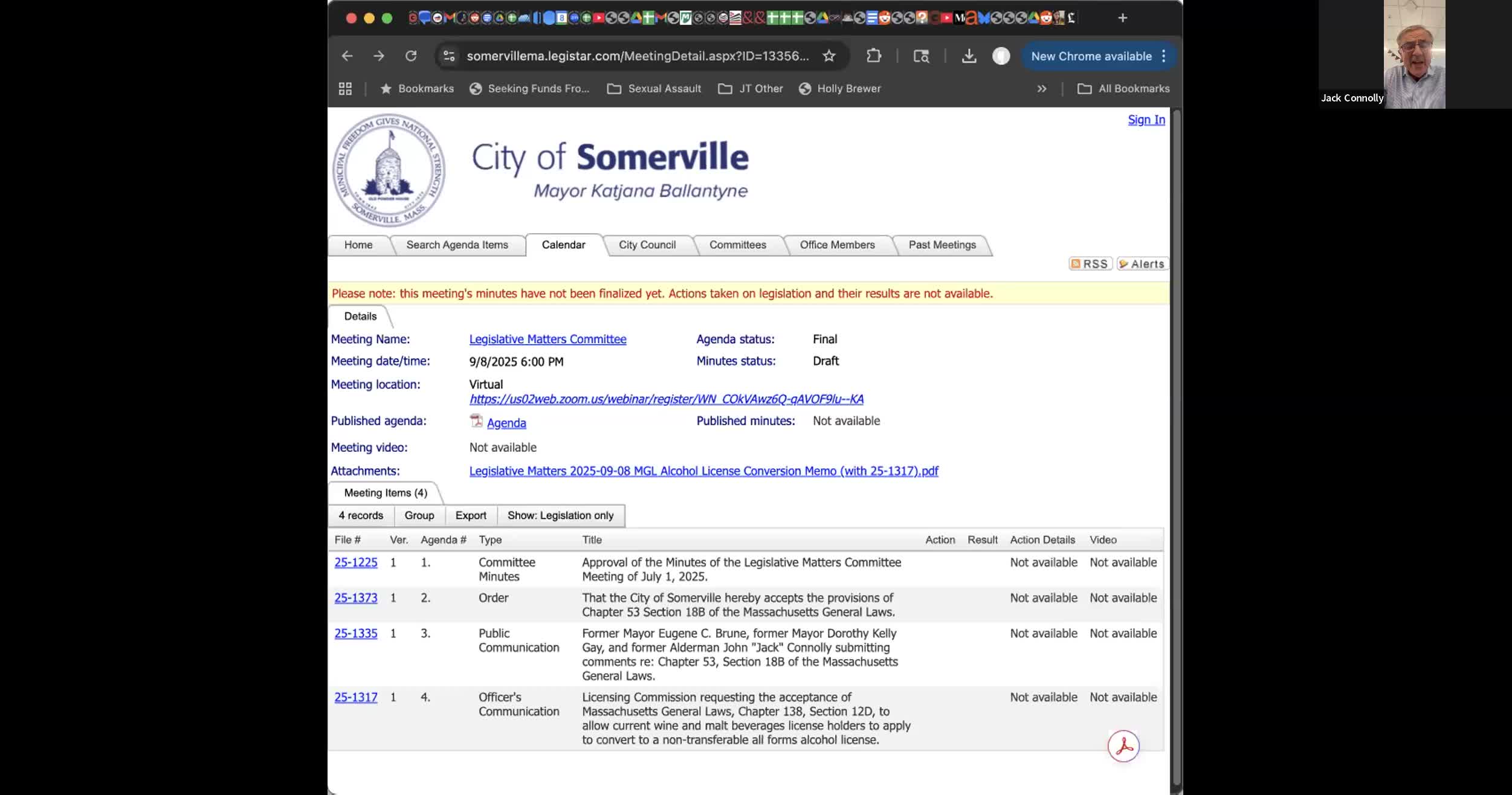Expand the hidden bookmarks chevron

tap(1042, 89)
